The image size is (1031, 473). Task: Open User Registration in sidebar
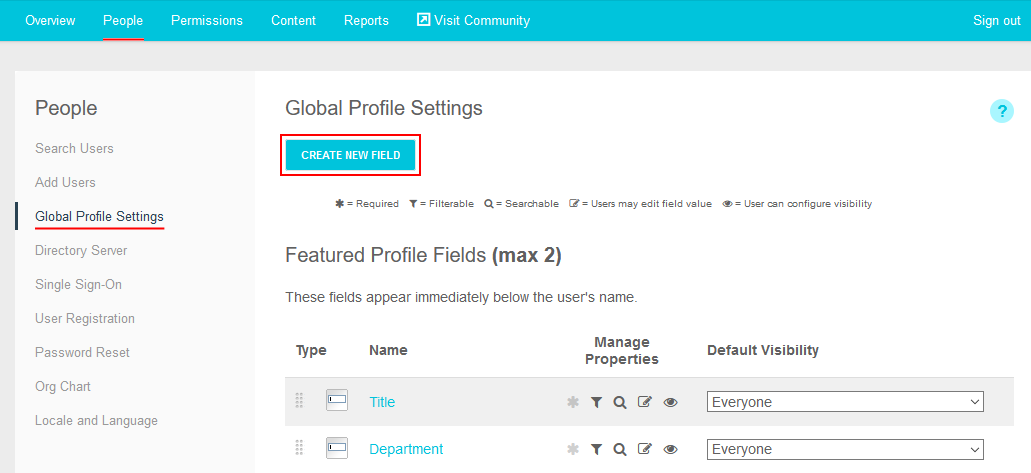(x=85, y=318)
